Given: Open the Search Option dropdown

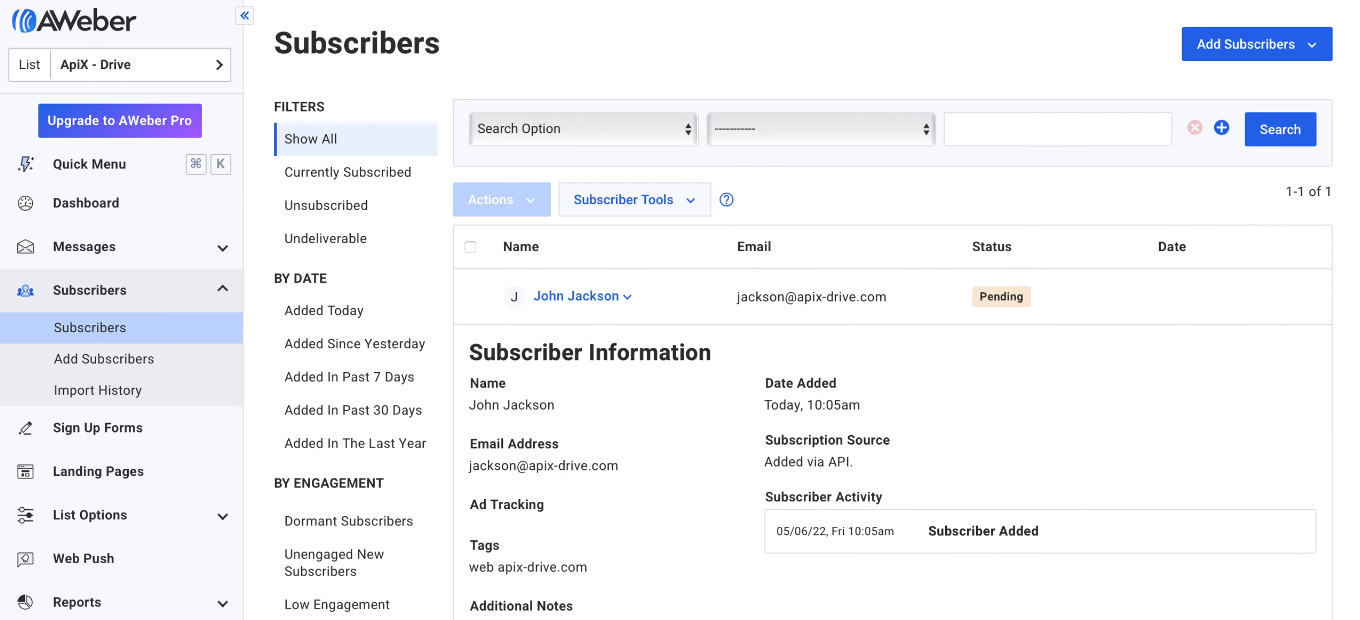Looking at the screenshot, I should pyautogui.click(x=582, y=128).
